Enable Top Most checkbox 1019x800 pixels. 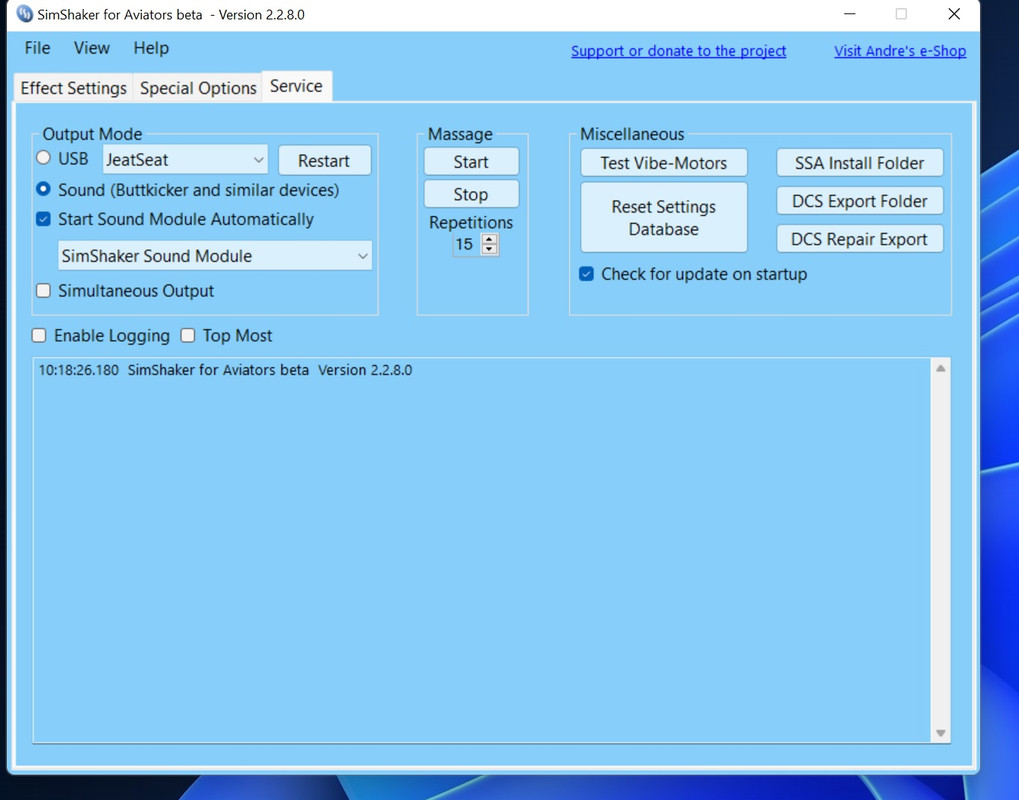point(188,335)
